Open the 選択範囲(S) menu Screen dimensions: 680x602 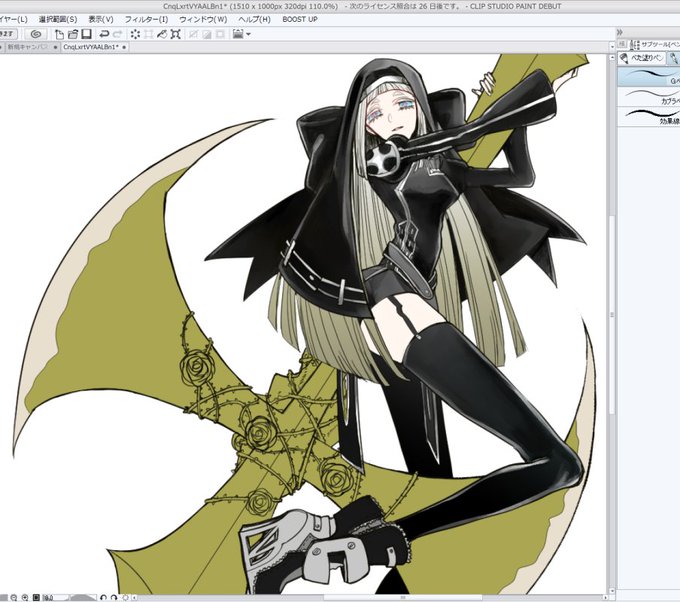tap(58, 20)
